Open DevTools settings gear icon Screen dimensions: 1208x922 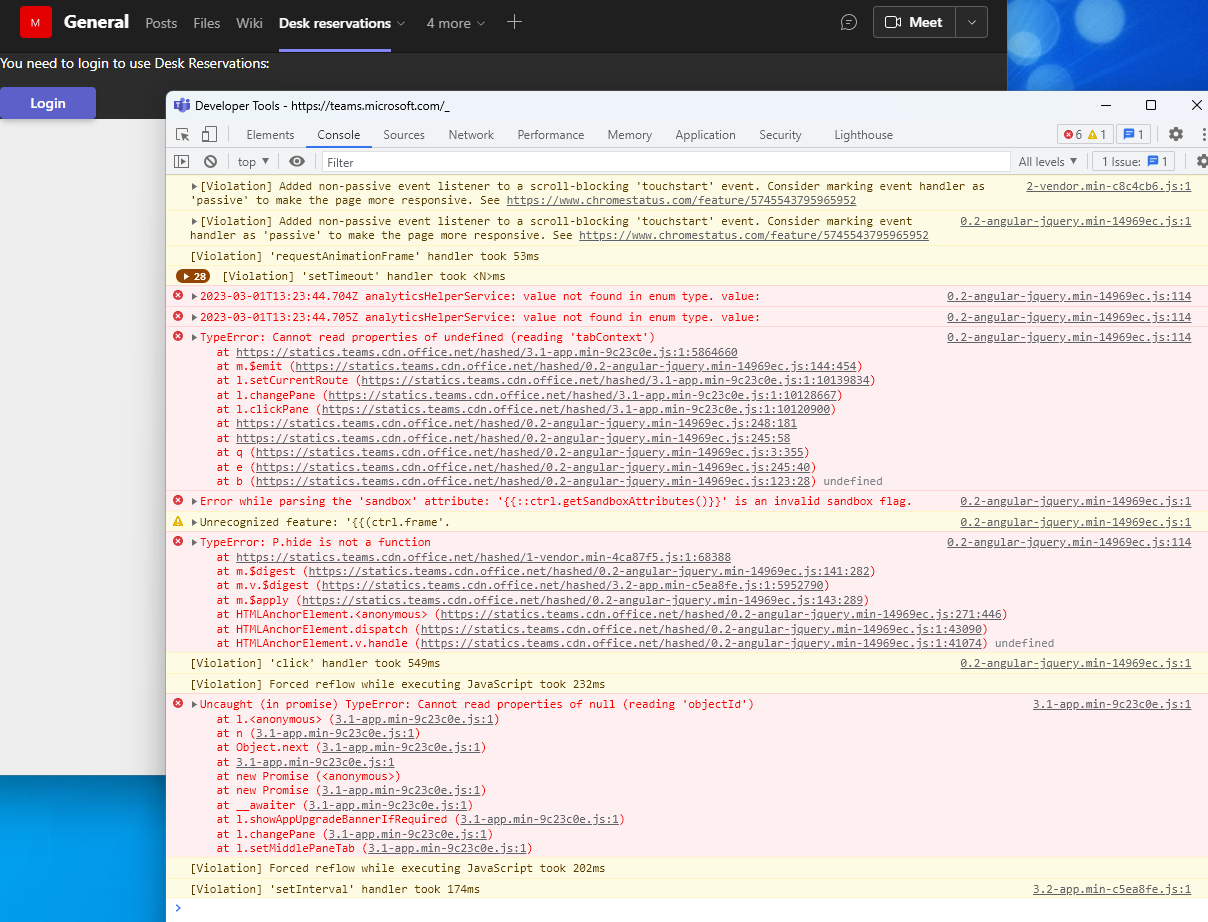(x=1176, y=134)
